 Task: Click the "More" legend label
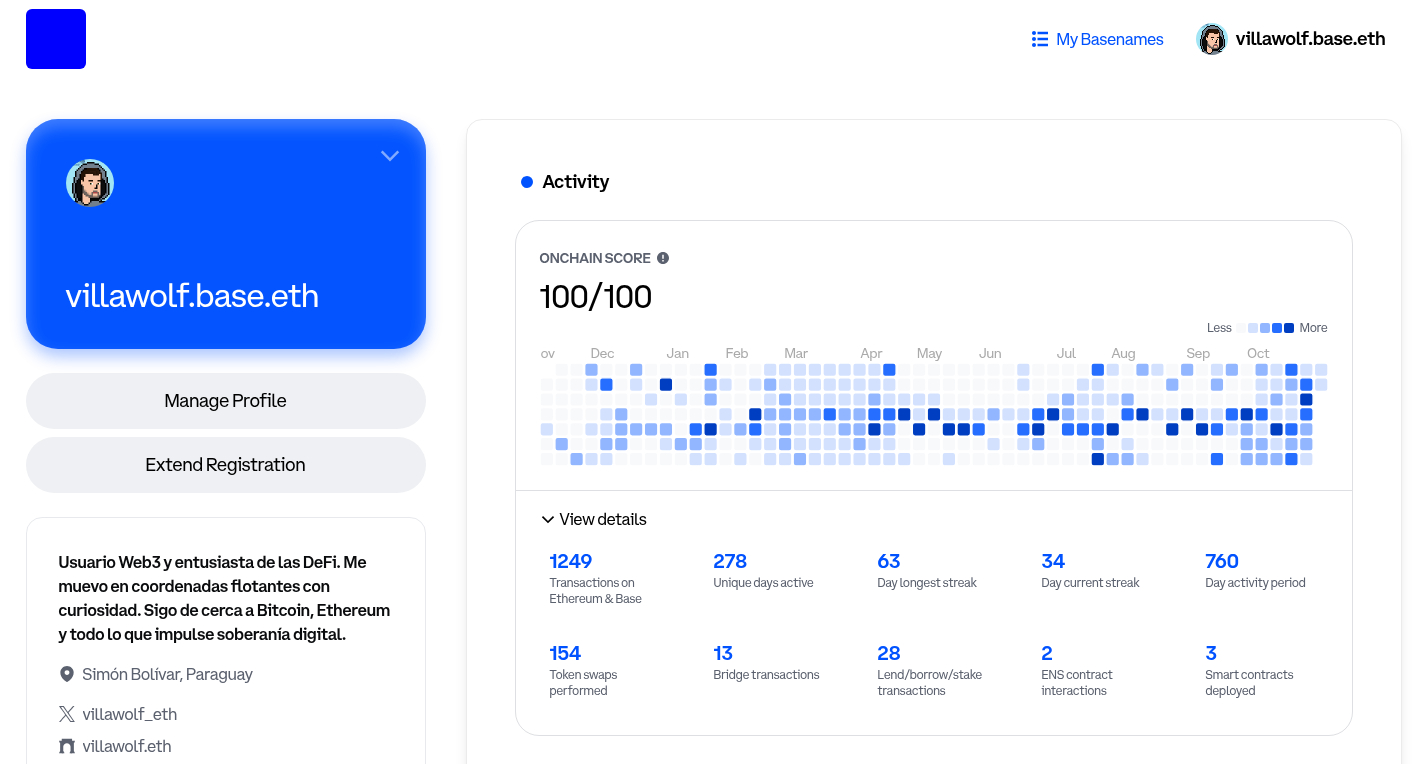click(x=1314, y=328)
